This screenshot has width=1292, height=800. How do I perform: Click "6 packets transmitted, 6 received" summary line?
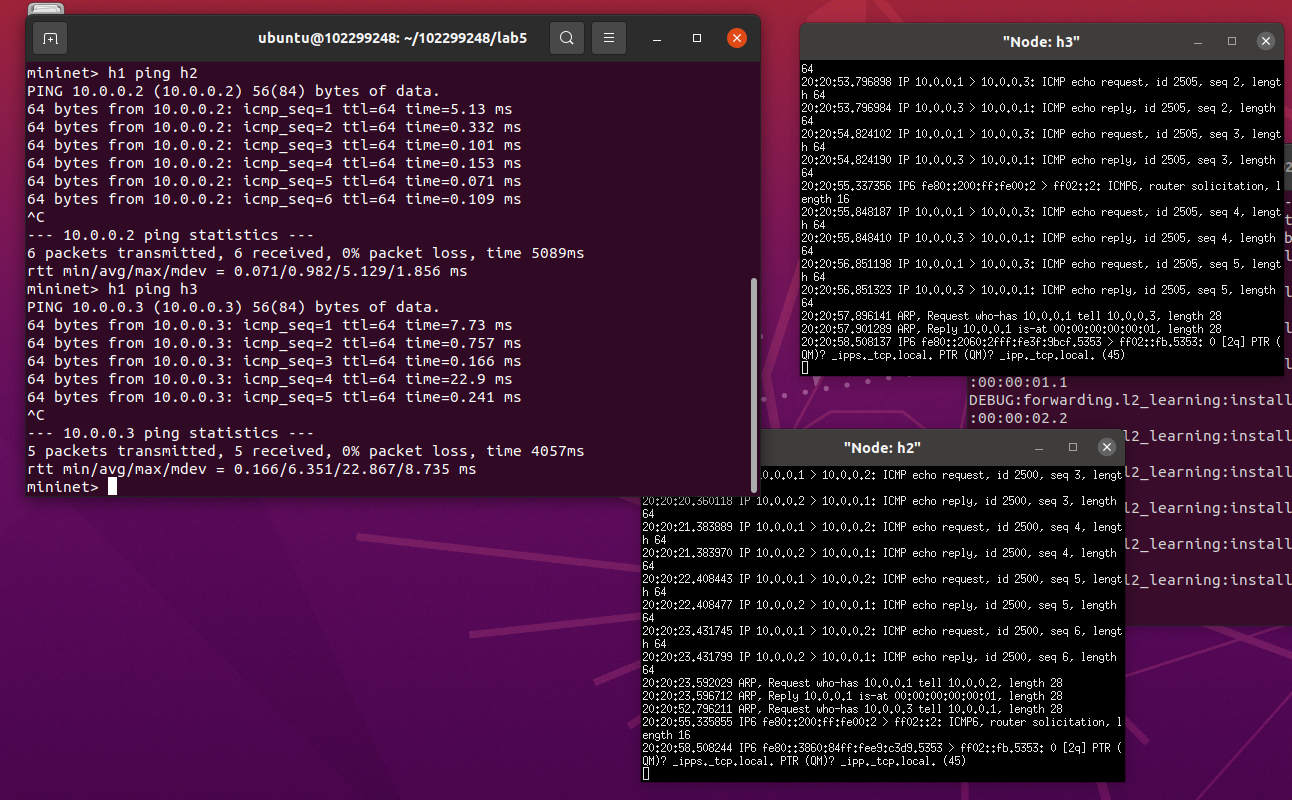306,253
